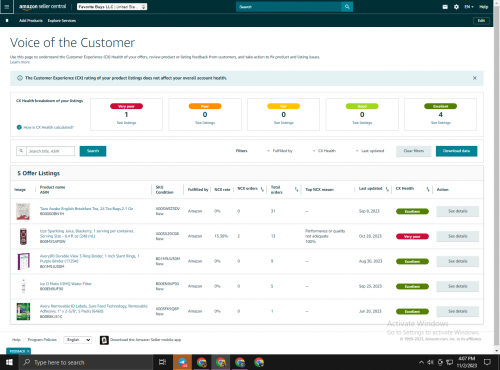The width and height of the screenshot is (500, 370).
Task: Expand the CX Health filter
Action: click(x=324, y=151)
